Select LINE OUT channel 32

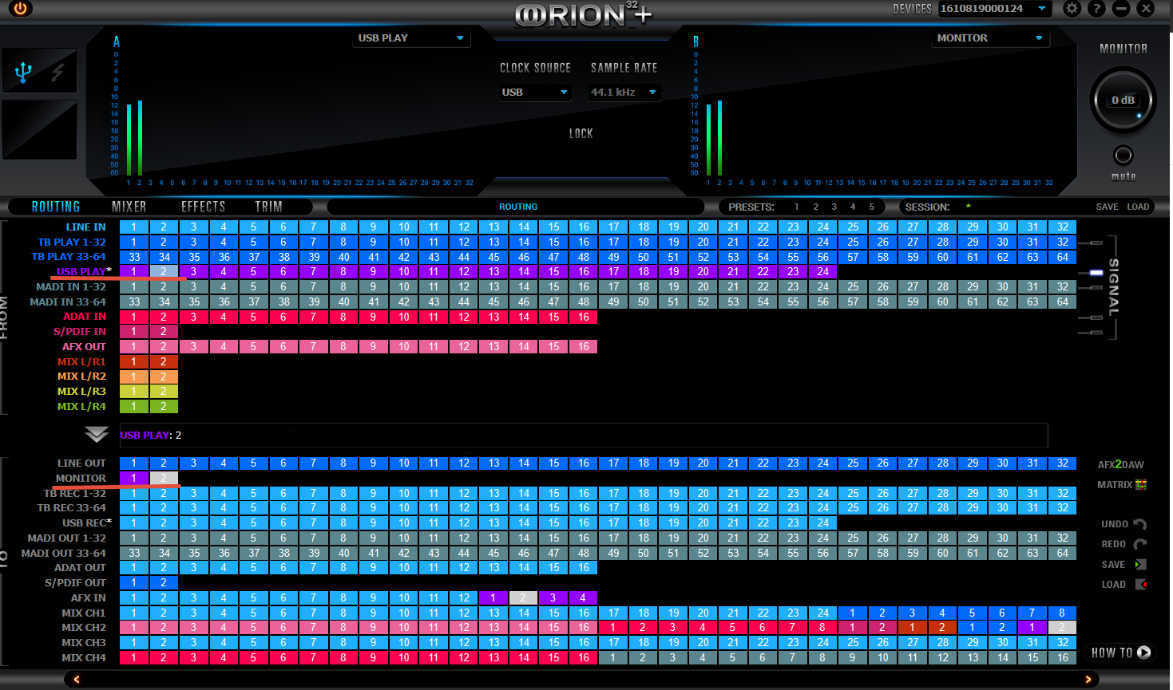1062,463
